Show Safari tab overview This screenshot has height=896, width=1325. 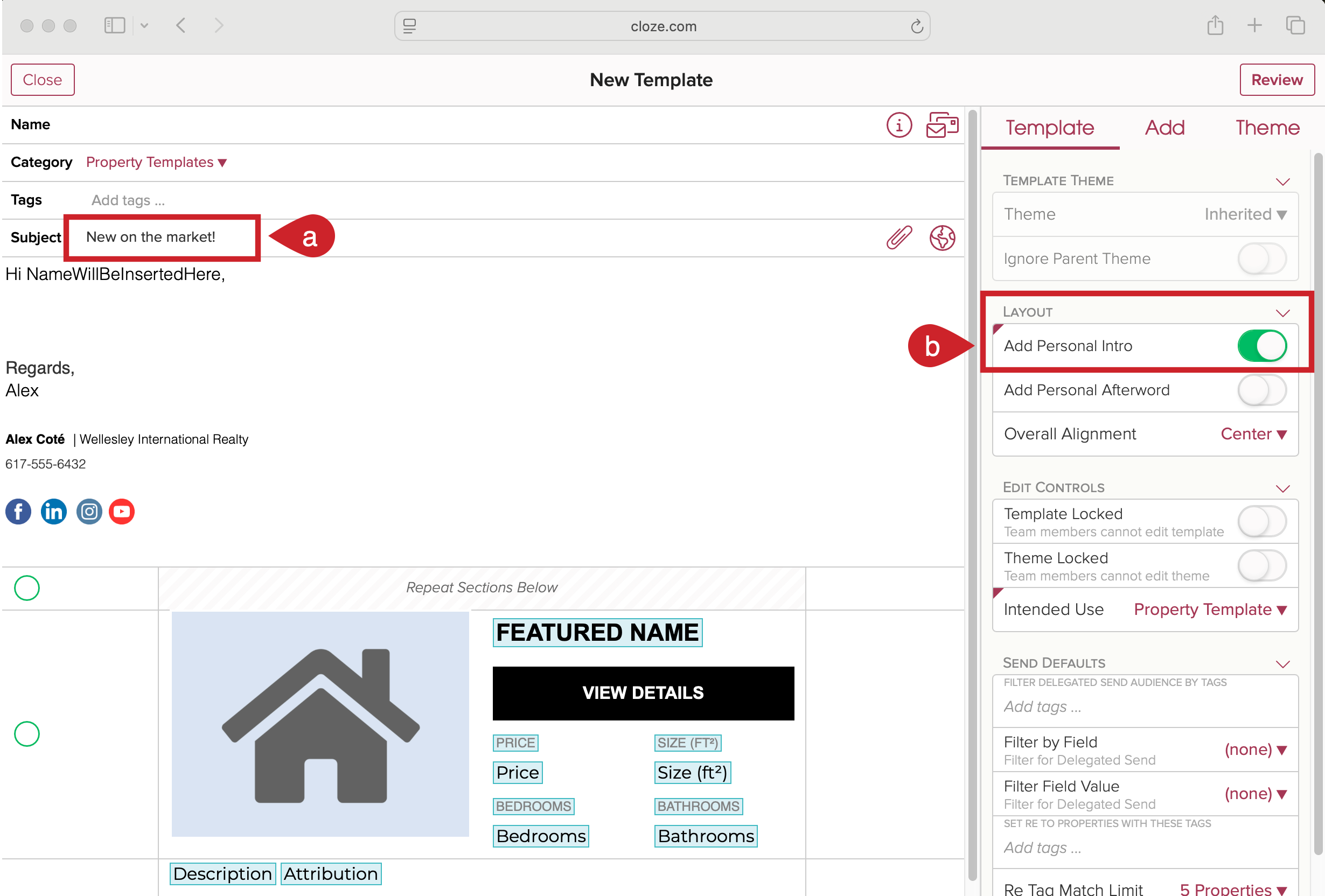1295,25
